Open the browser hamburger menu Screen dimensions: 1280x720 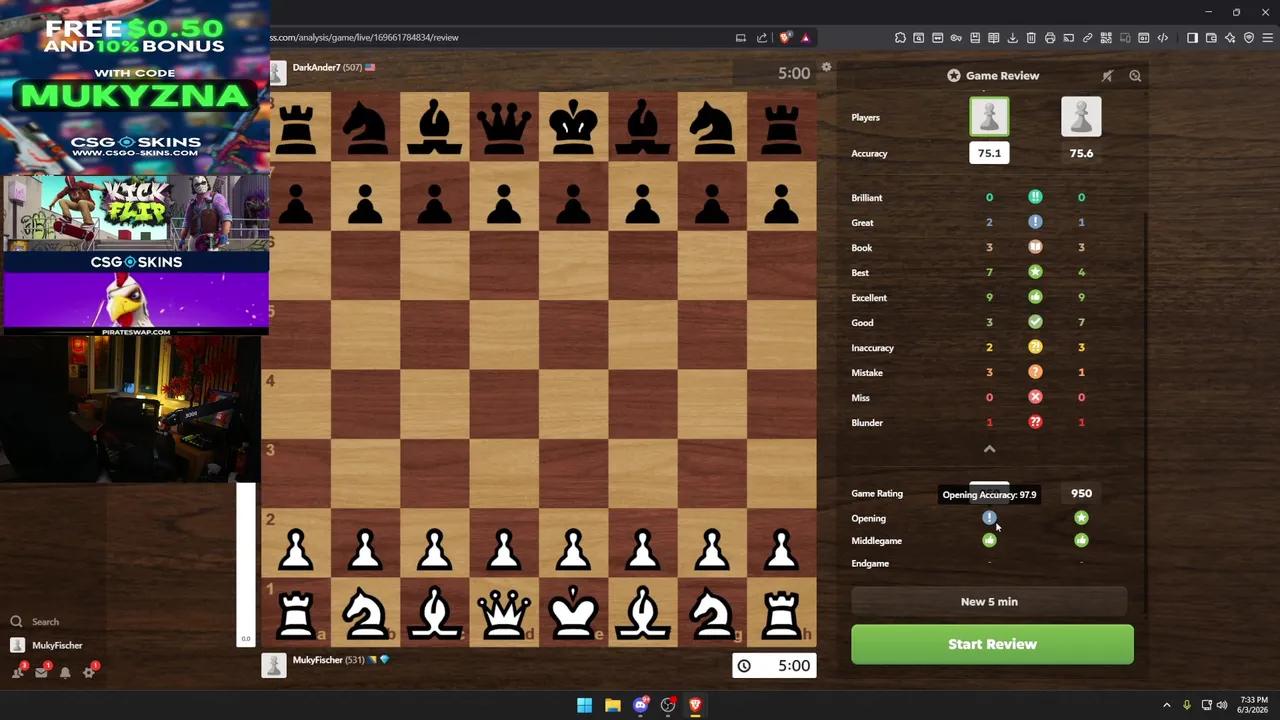pyautogui.click(x=1268, y=38)
